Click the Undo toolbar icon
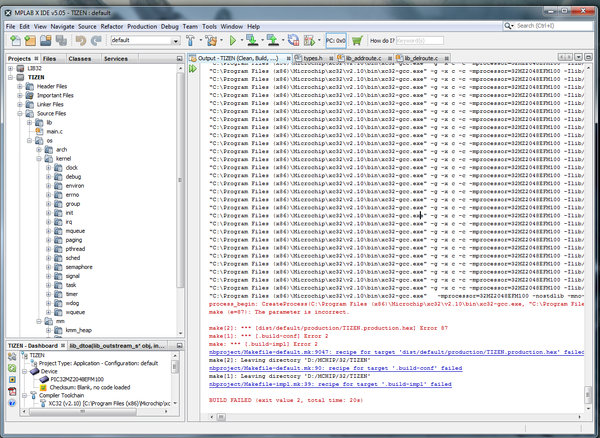This screenshot has width=600, height=438. coord(81,40)
